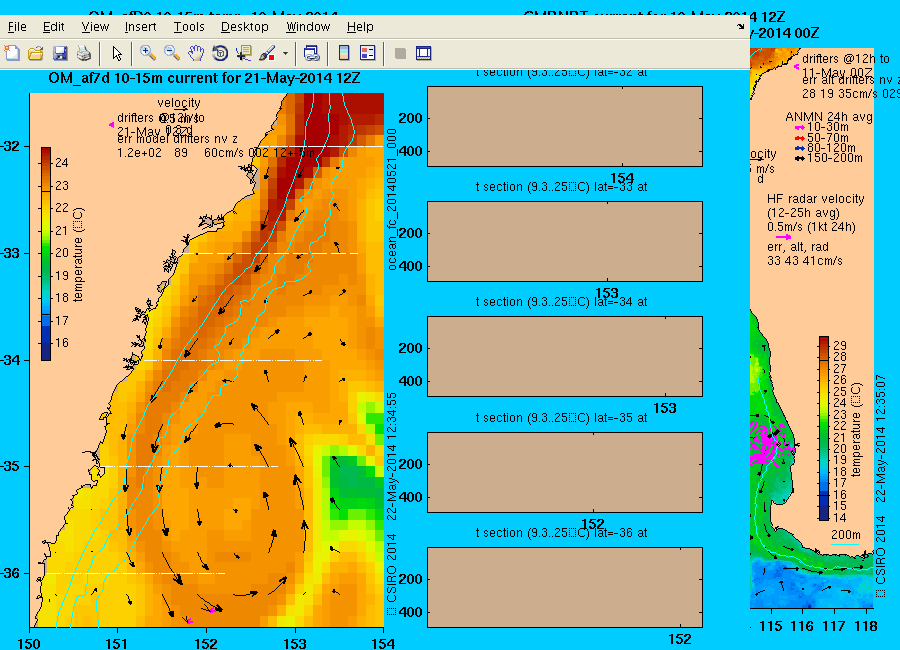Click the '150' longitude tick on map axis

[x=29, y=644]
